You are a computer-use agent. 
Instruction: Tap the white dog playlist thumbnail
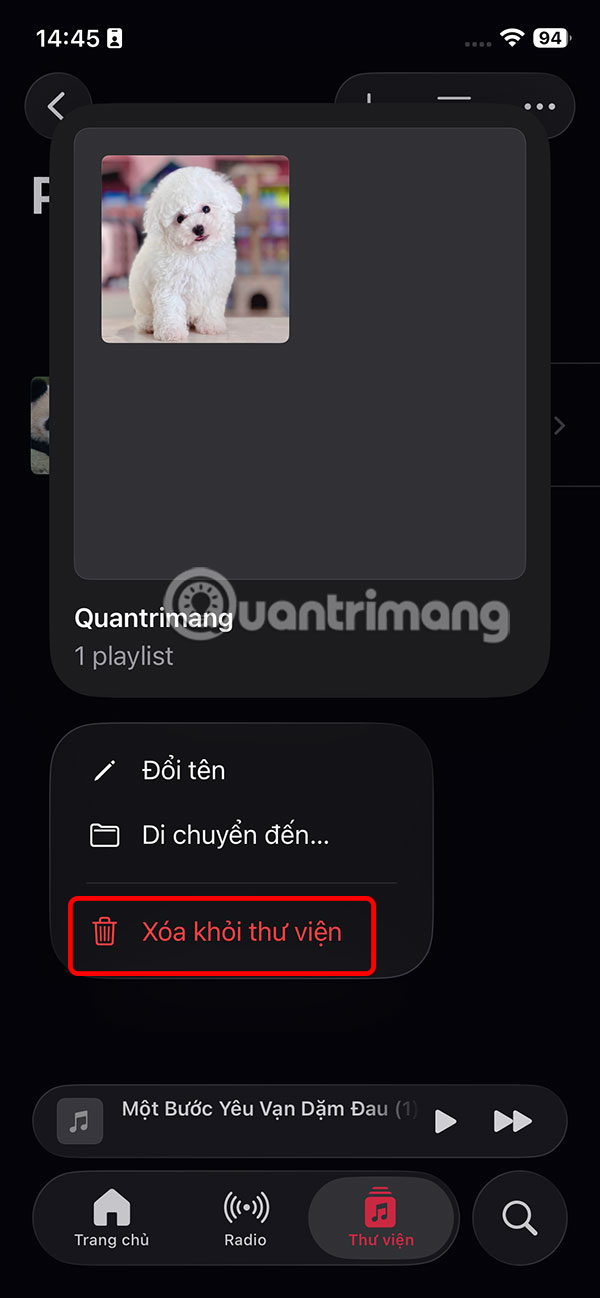195,249
